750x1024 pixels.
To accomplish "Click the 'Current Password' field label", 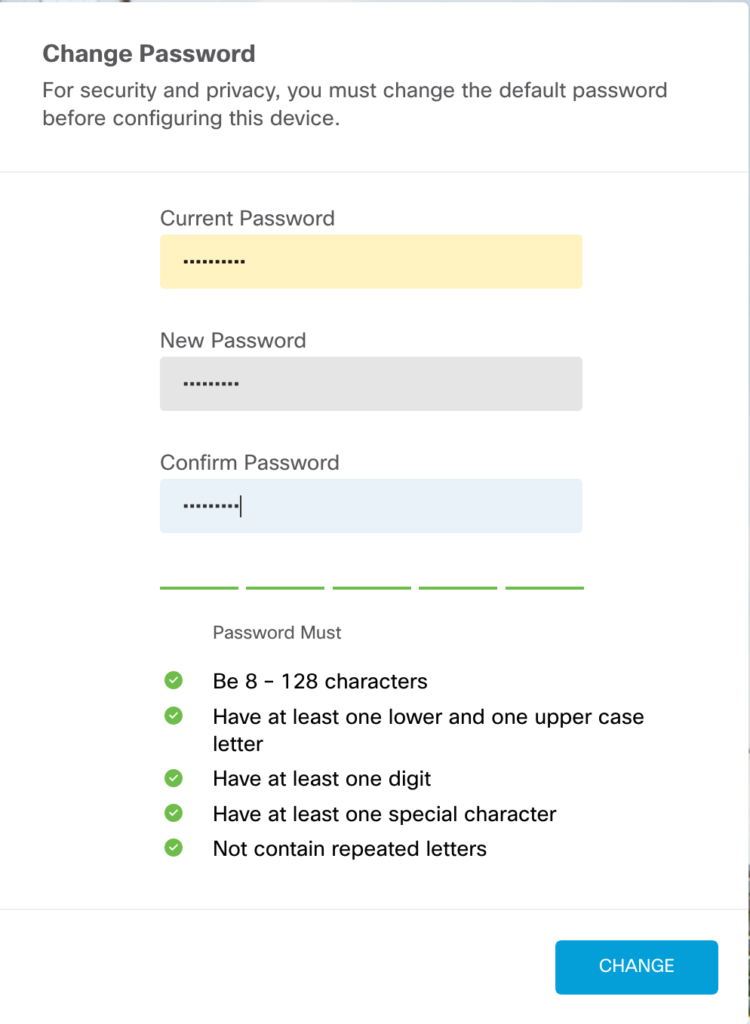I will (x=247, y=218).
